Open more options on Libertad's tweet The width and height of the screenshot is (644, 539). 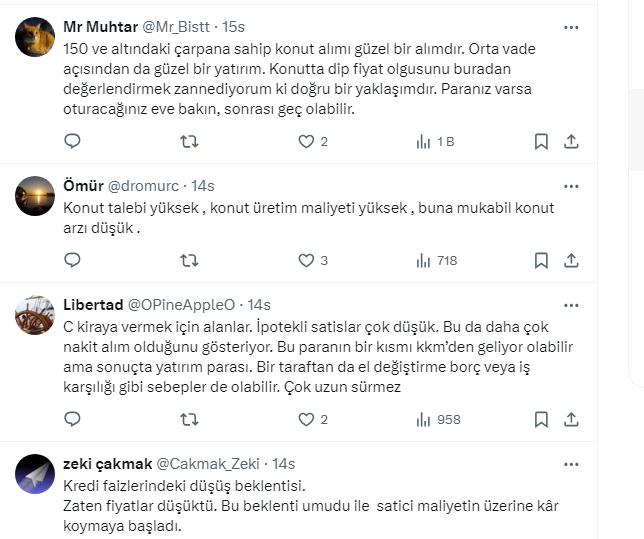570,304
